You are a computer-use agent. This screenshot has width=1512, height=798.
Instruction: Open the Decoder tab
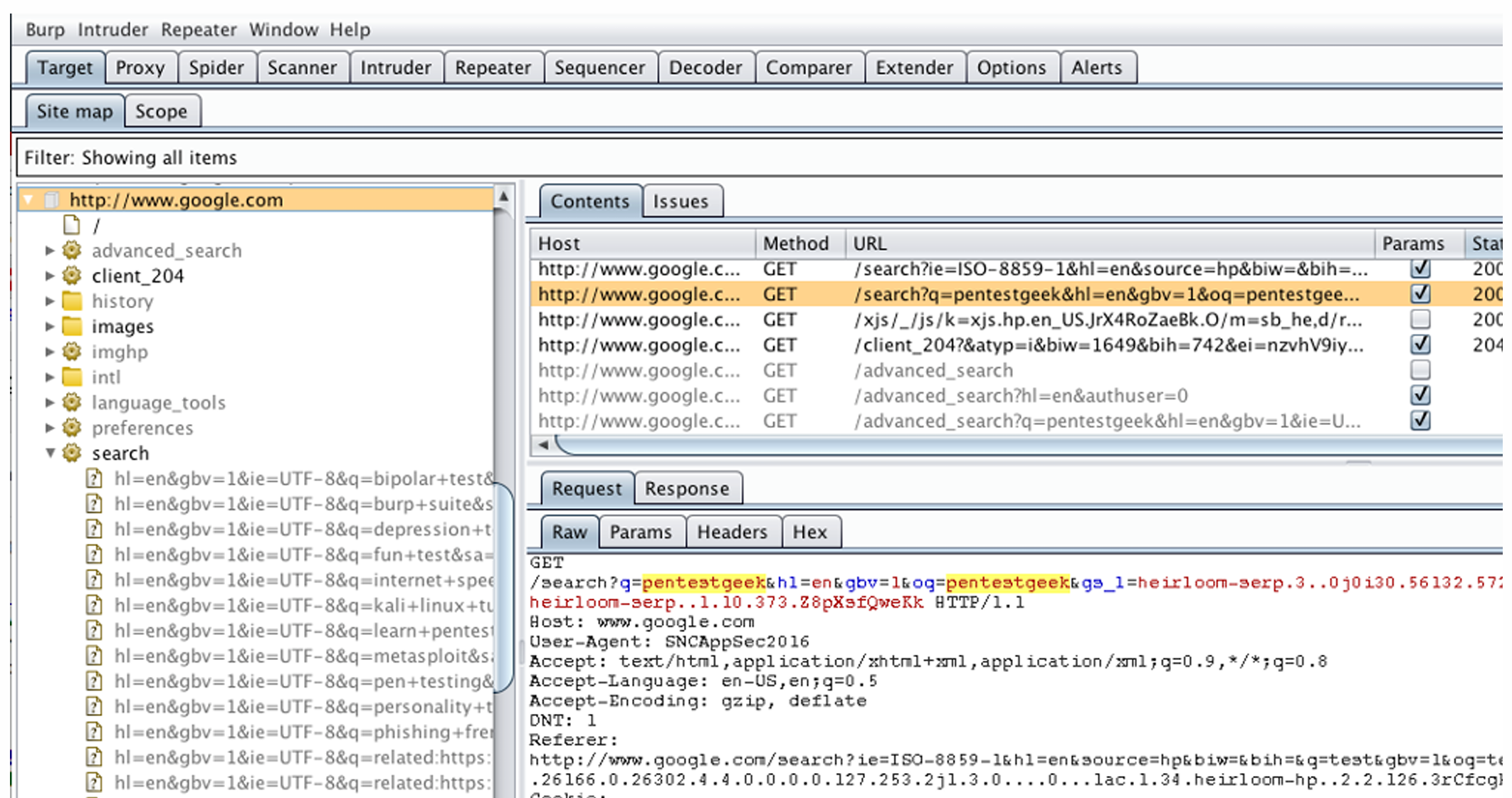[x=705, y=68]
